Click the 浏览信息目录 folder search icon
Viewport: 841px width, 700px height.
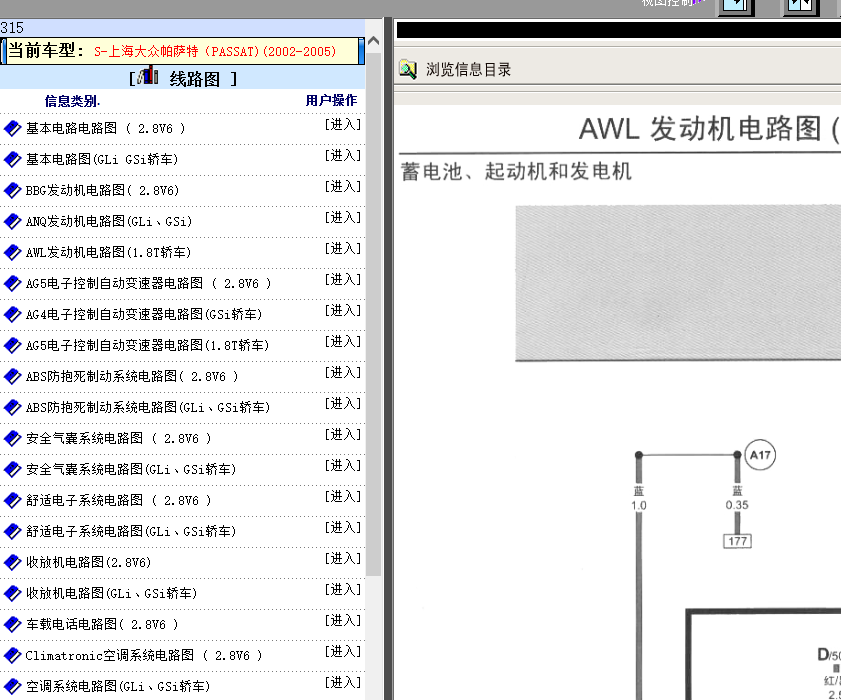tap(408, 69)
